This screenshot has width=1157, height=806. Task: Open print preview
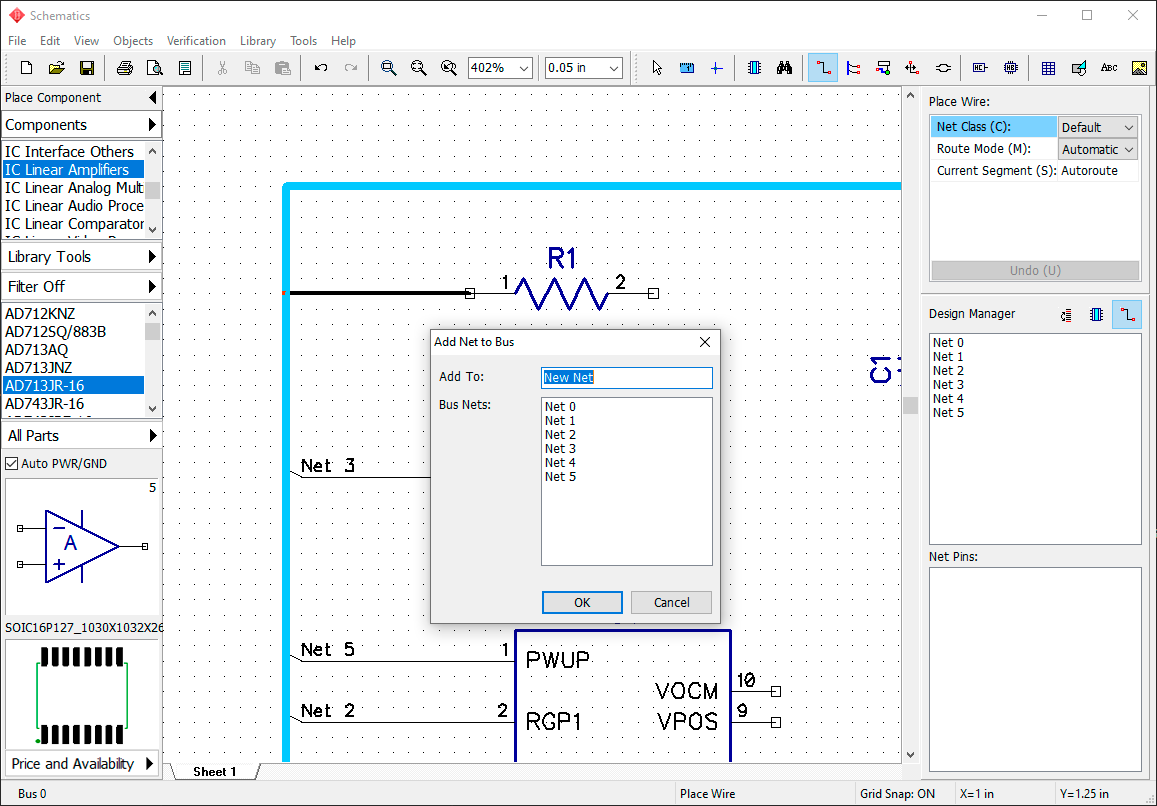tap(155, 68)
